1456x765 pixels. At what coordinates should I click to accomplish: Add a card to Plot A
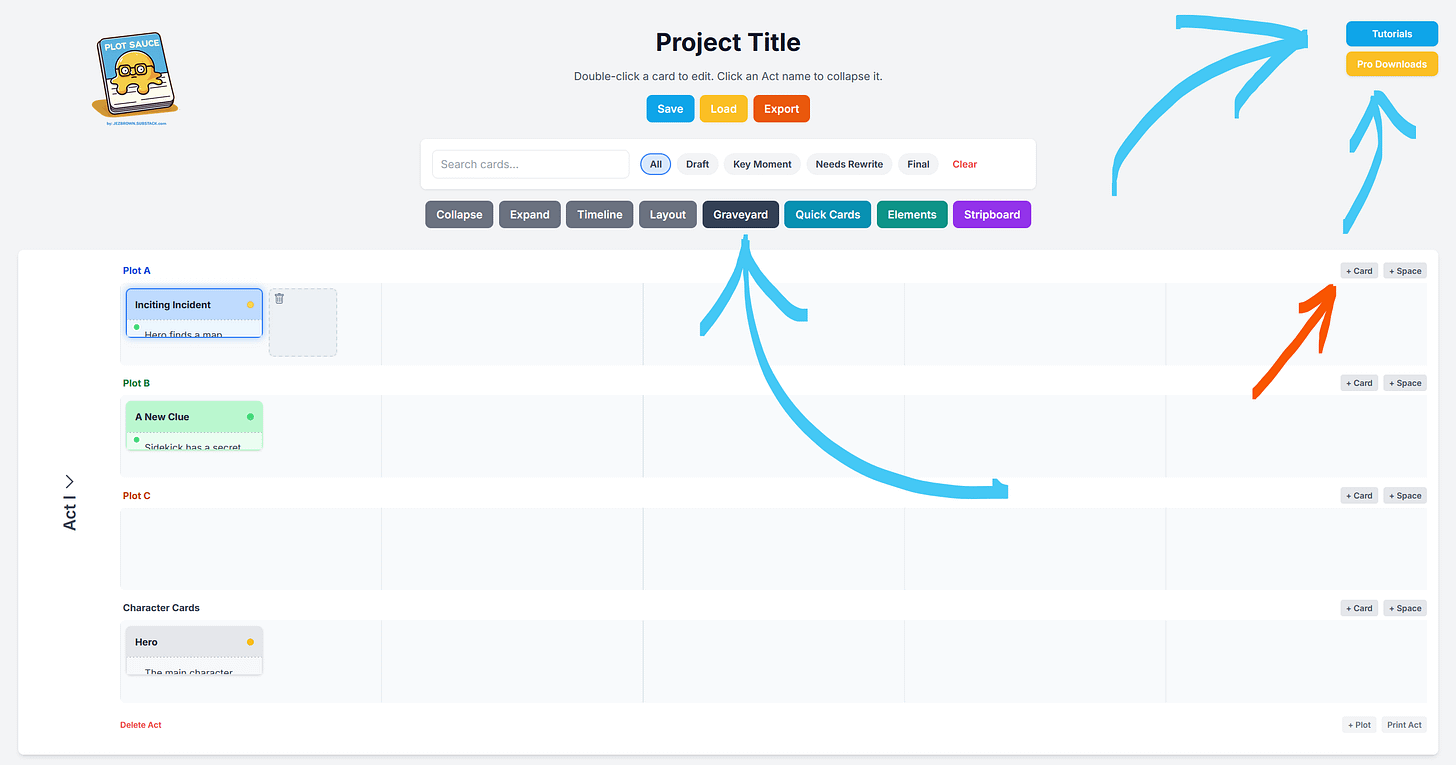[x=1359, y=271]
